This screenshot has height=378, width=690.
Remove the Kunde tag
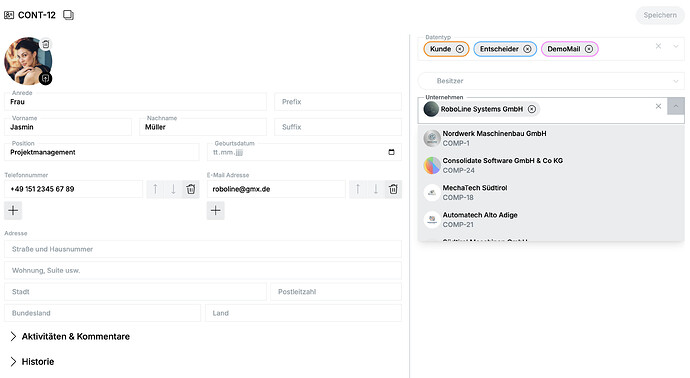pos(460,49)
